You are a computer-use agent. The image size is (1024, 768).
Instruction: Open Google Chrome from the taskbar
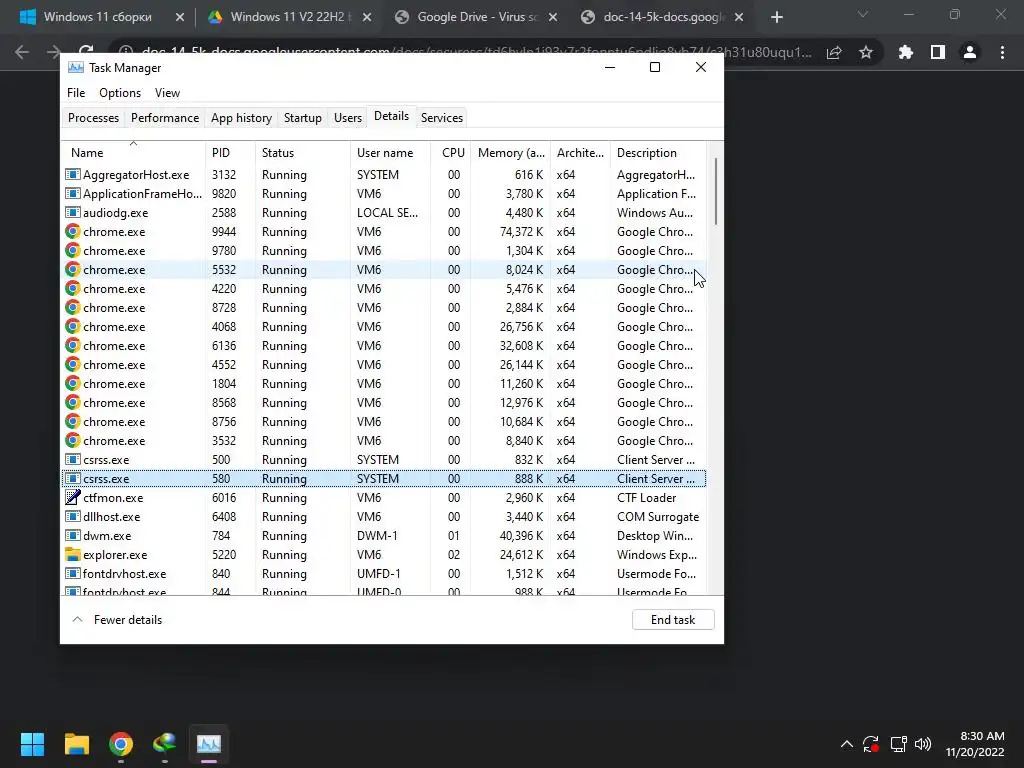tap(121, 744)
